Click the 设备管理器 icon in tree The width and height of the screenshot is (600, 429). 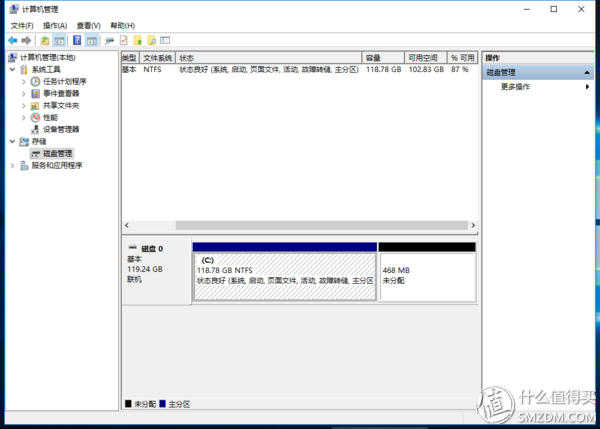click(35, 129)
